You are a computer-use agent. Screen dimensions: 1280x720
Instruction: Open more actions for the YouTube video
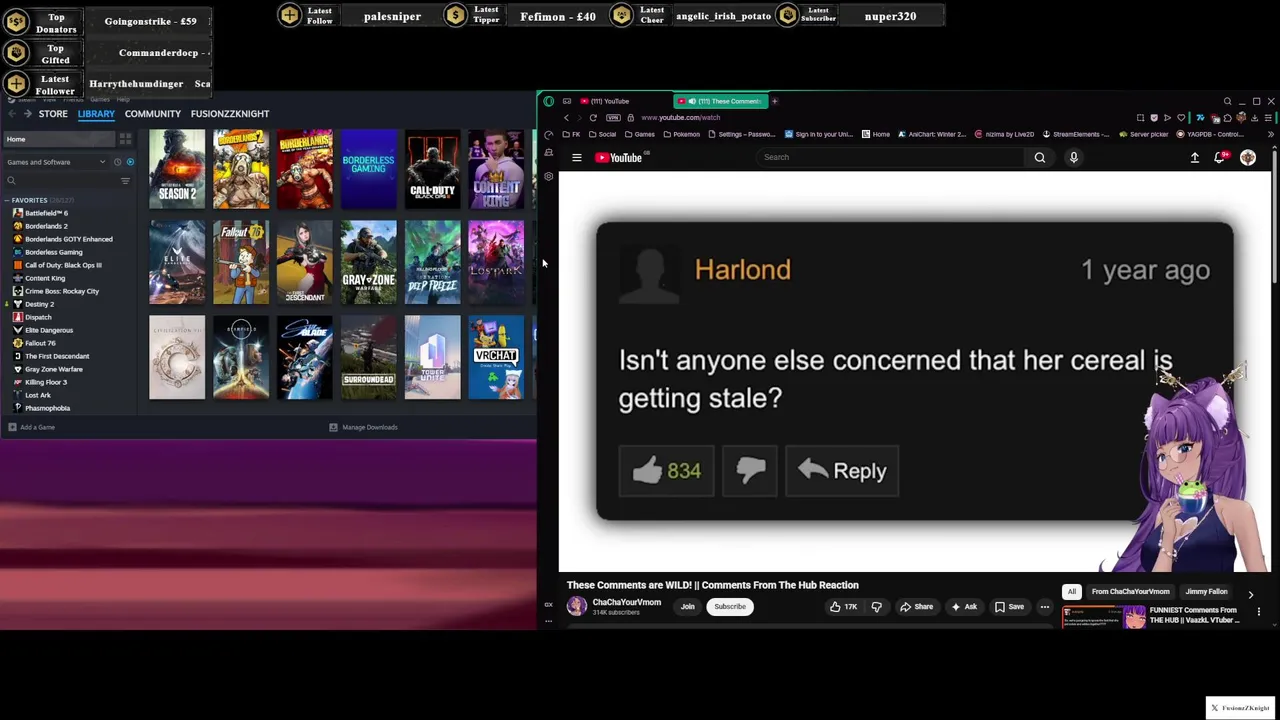click(x=1045, y=607)
